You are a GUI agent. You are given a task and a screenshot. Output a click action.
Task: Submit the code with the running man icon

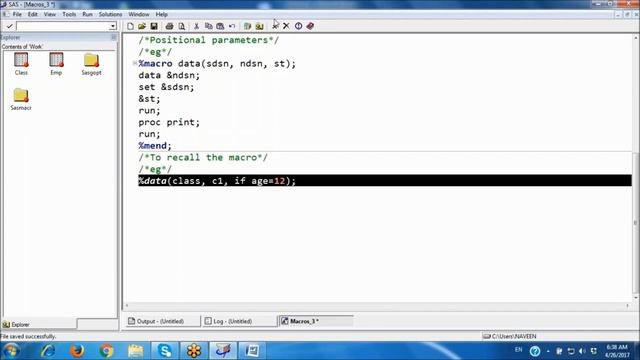275,26
